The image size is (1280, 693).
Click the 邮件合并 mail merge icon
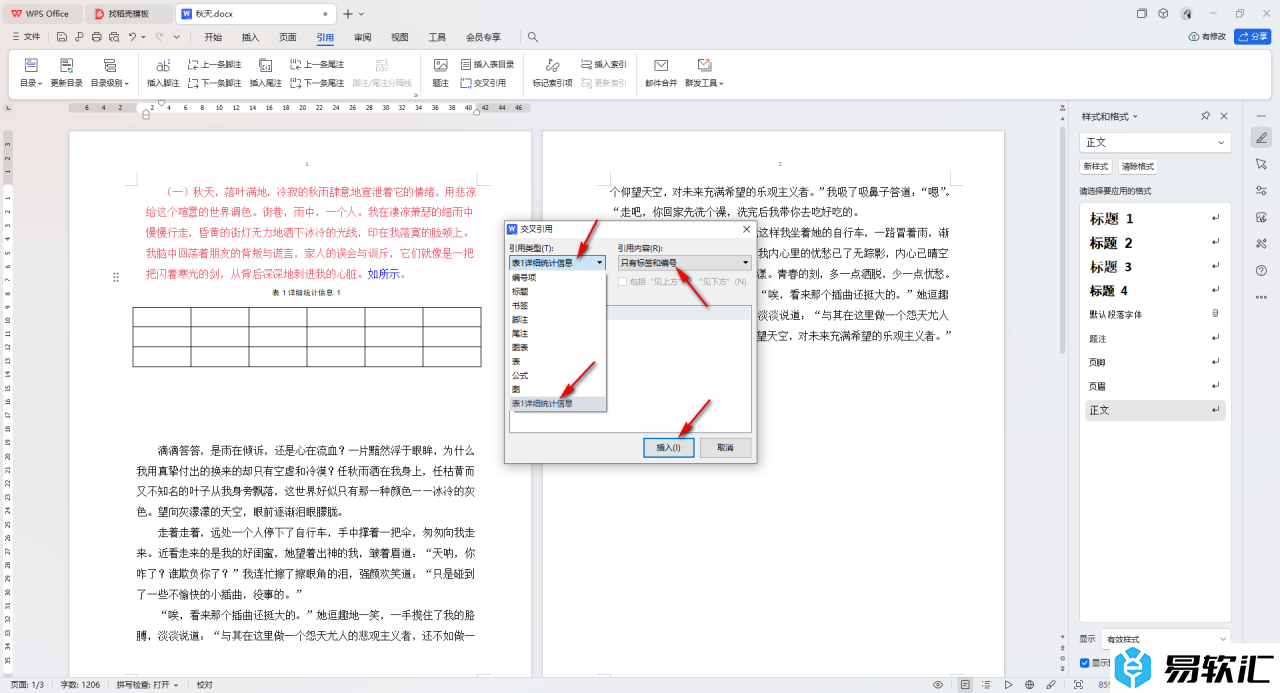(661, 66)
